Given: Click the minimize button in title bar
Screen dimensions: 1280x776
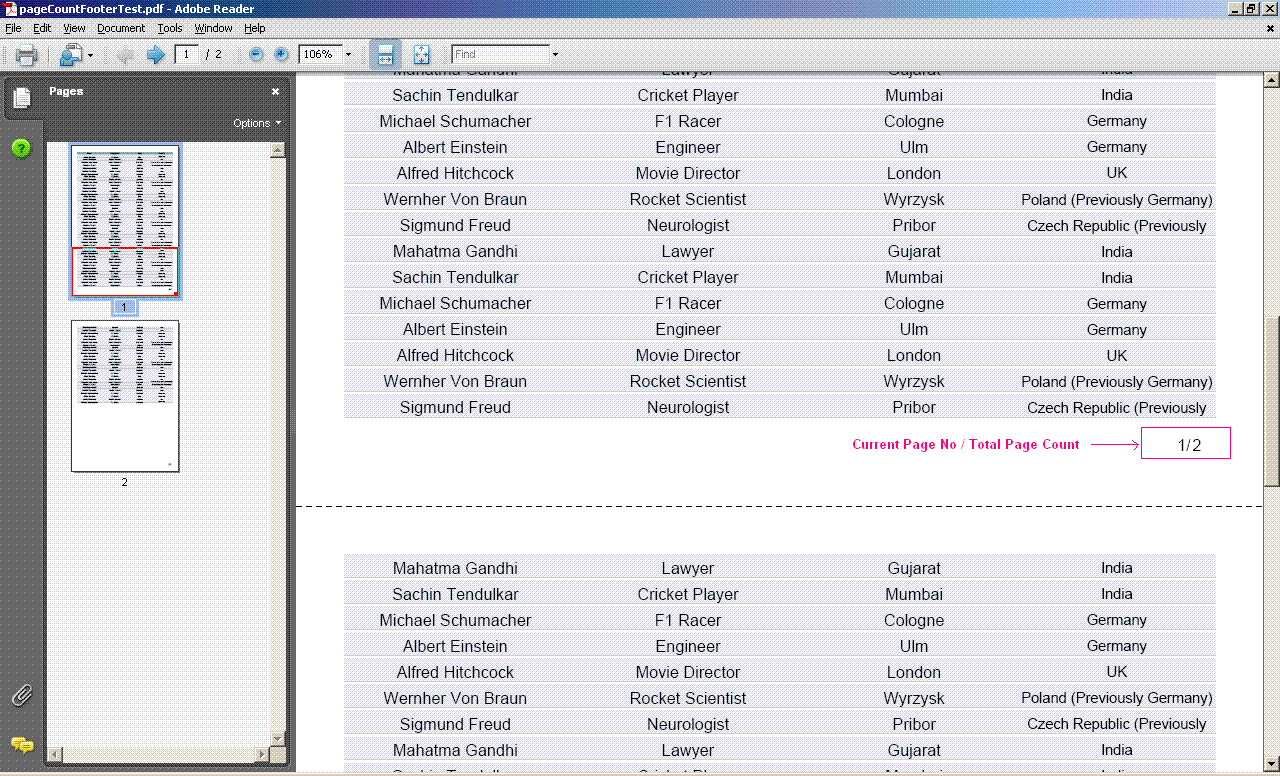Looking at the screenshot, I should tap(1235, 9).
